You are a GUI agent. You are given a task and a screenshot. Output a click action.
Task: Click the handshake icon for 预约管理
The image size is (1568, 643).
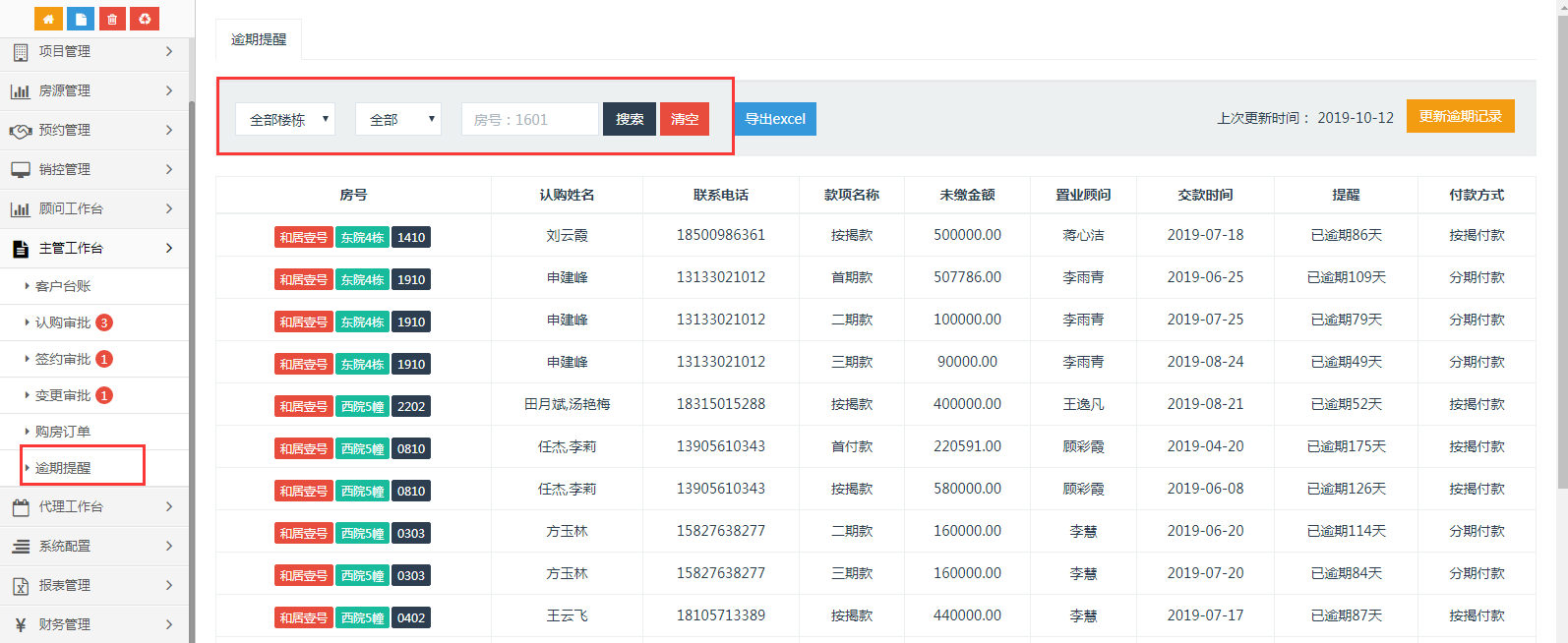tap(20, 131)
